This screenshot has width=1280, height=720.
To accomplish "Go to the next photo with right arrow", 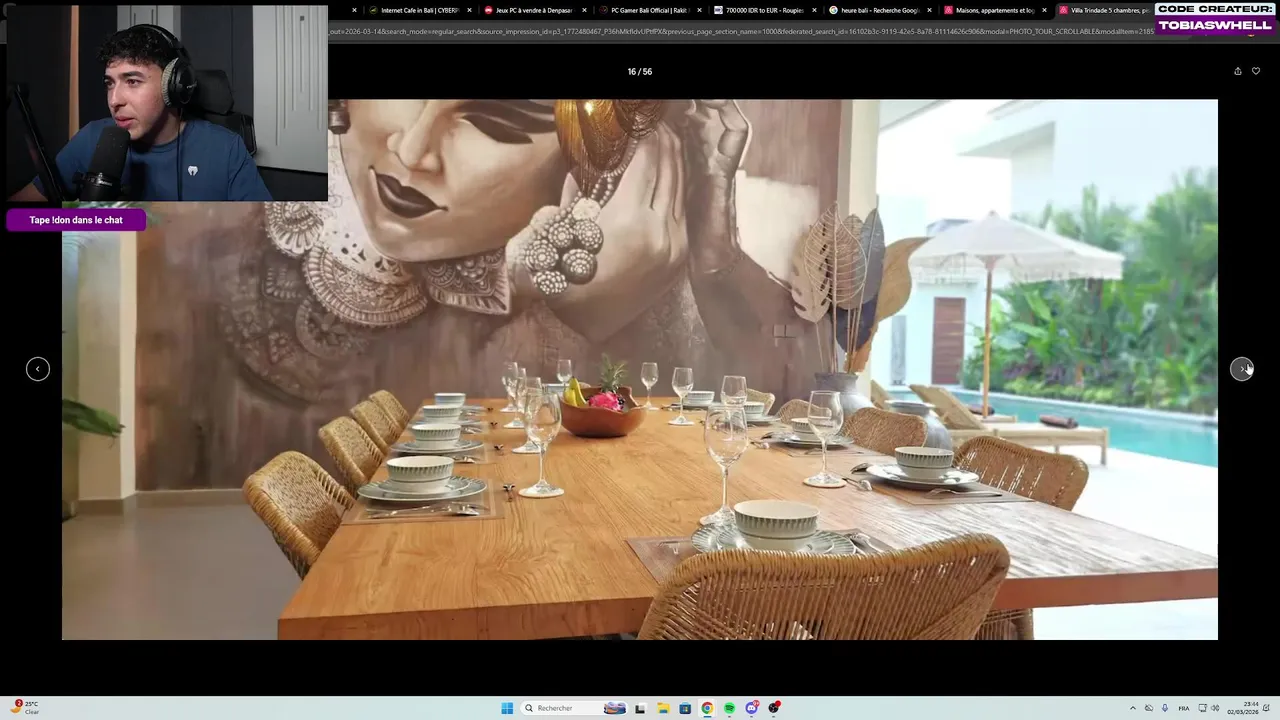I will [1241, 369].
